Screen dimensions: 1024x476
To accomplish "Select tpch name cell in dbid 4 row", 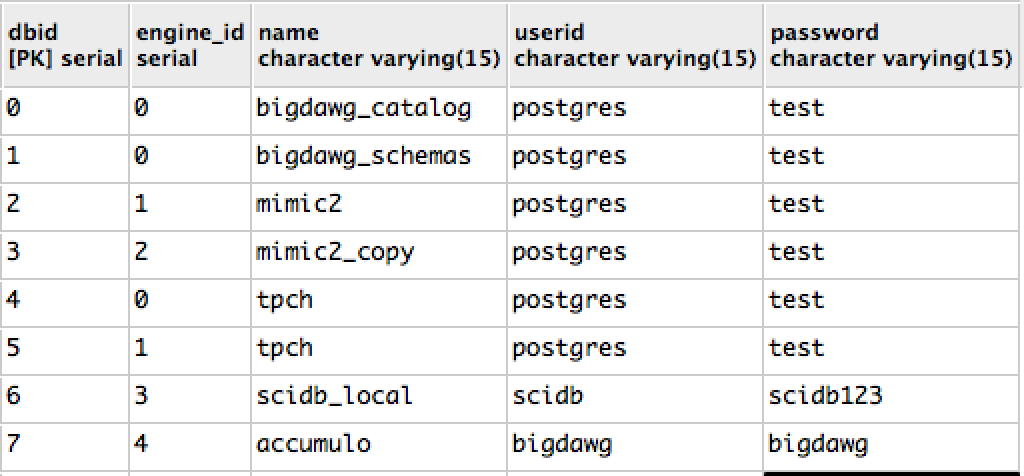I will click(285, 300).
